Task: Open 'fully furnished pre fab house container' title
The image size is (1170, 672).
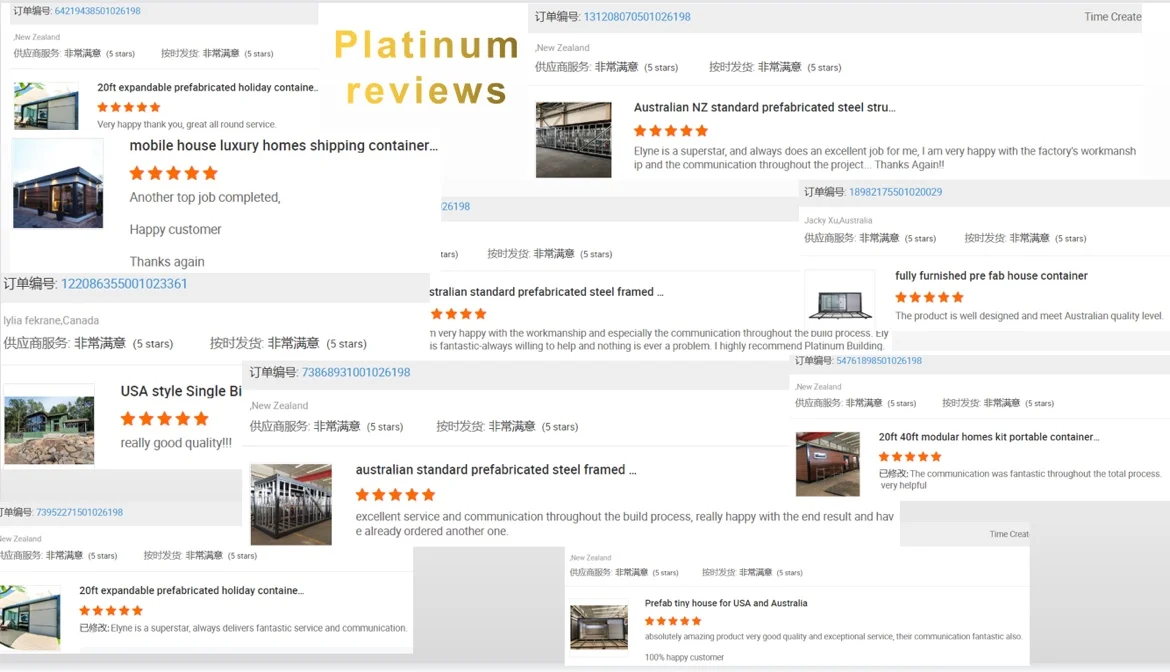Action: (991, 276)
